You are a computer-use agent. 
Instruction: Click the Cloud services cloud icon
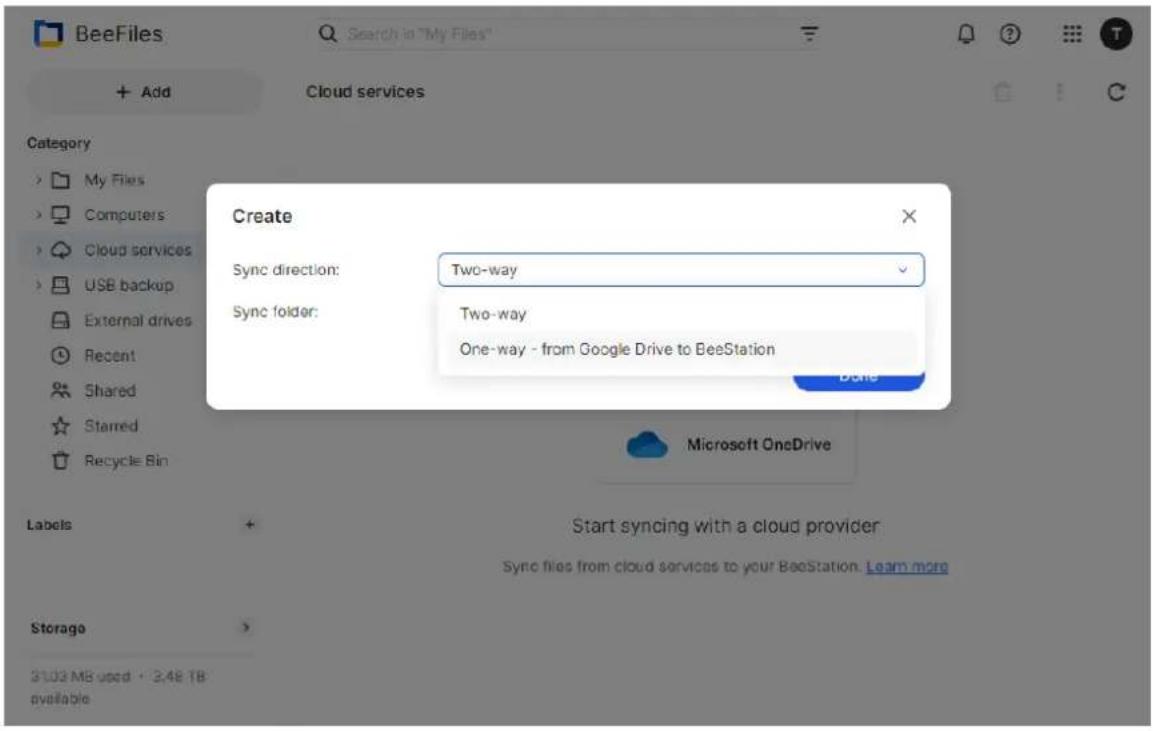coord(60,250)
